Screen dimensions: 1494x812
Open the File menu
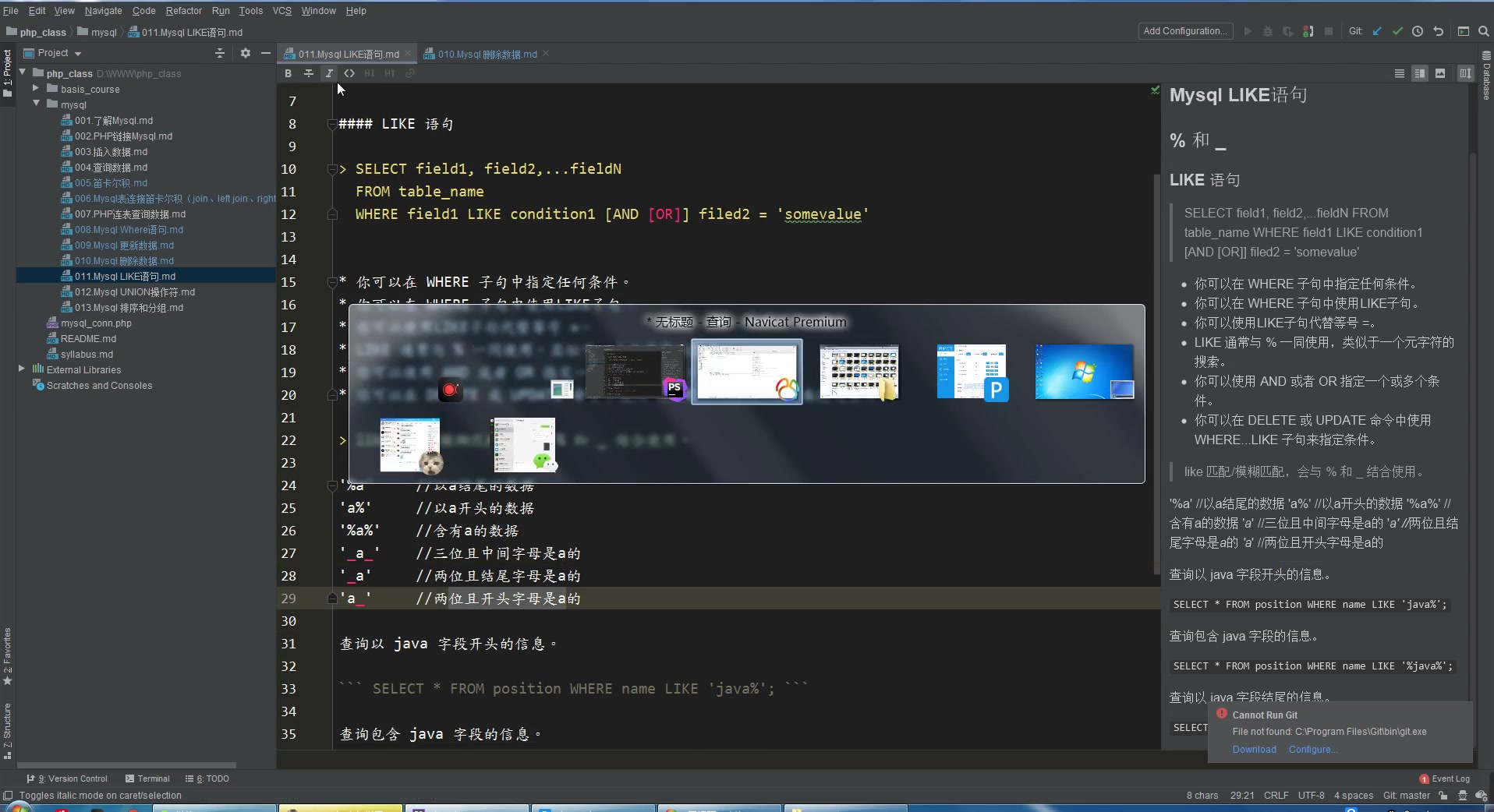[11, 11]
